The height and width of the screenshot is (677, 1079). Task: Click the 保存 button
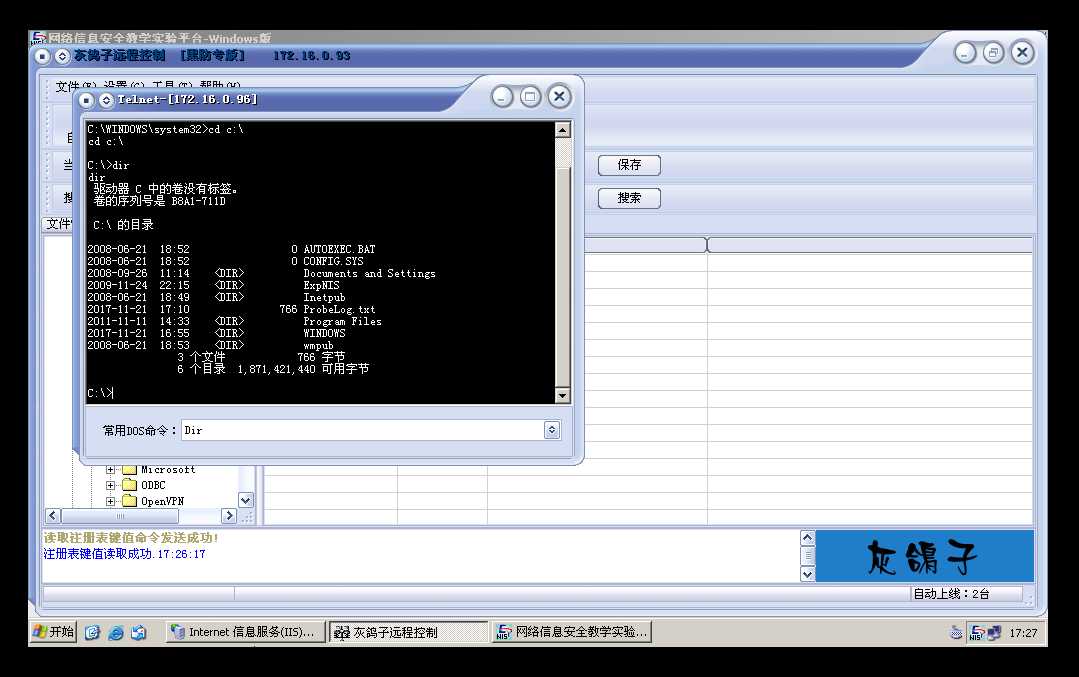(629, 165)
